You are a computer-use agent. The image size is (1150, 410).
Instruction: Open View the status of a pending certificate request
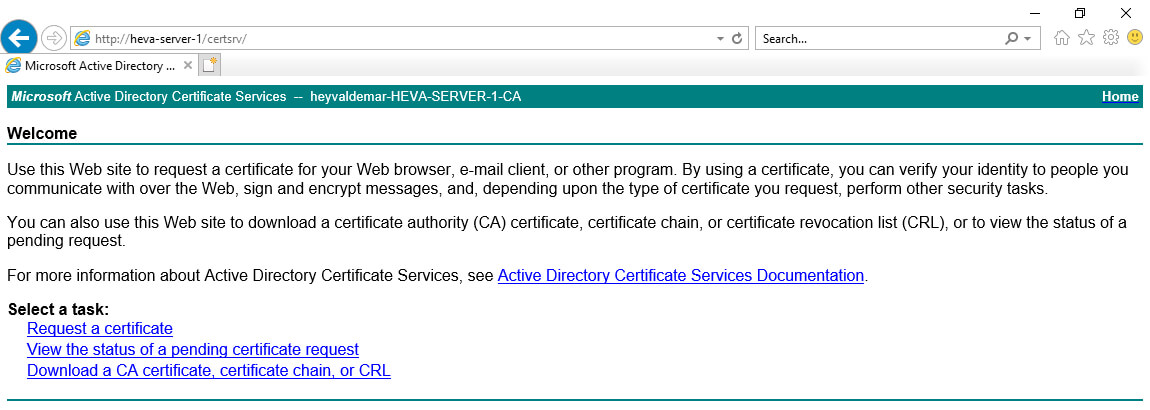[x=193, y=349]
